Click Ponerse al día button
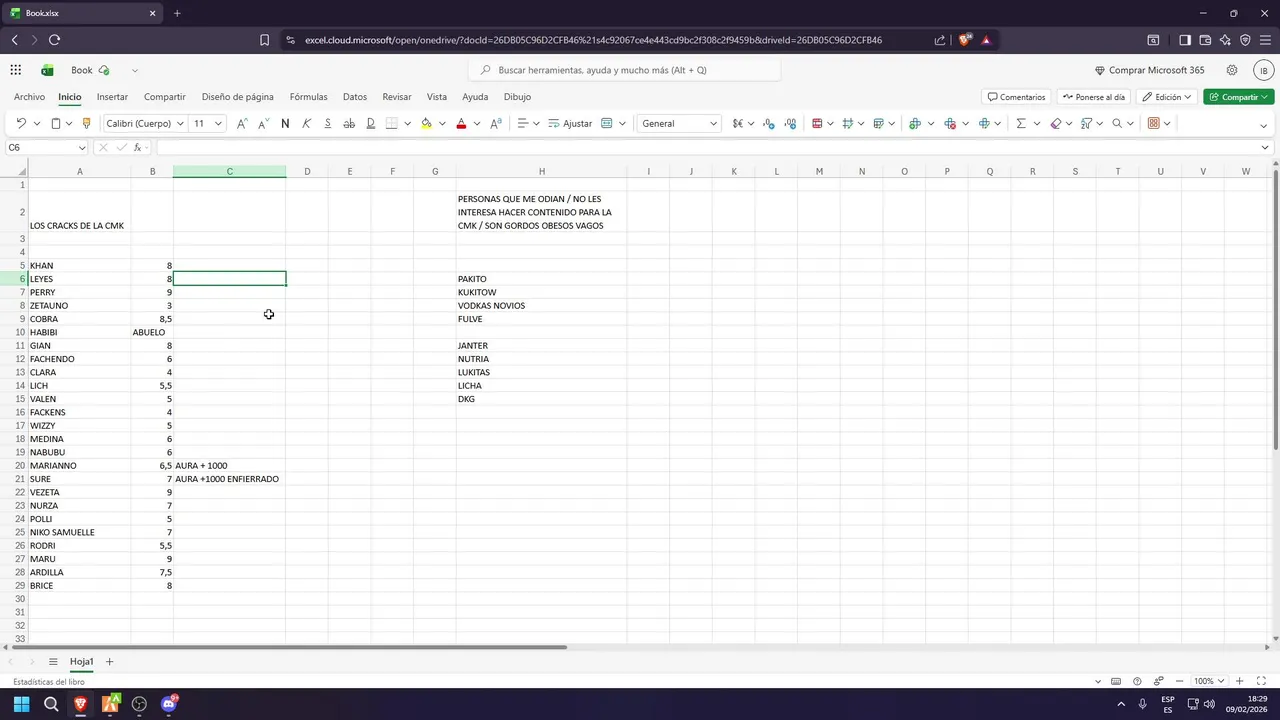Viewport: 1280px width, 720px height. [1093, 97]
